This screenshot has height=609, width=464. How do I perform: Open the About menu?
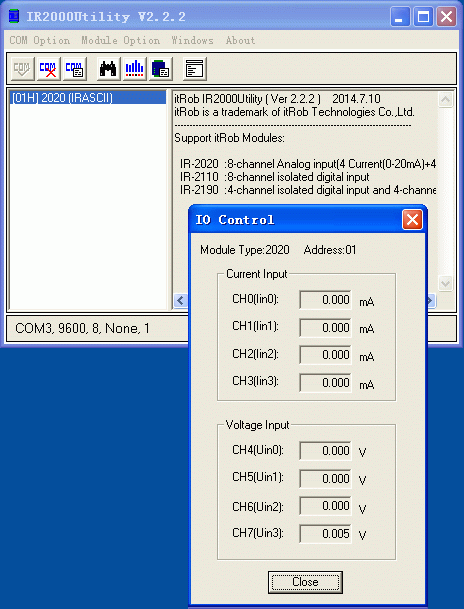240,40
